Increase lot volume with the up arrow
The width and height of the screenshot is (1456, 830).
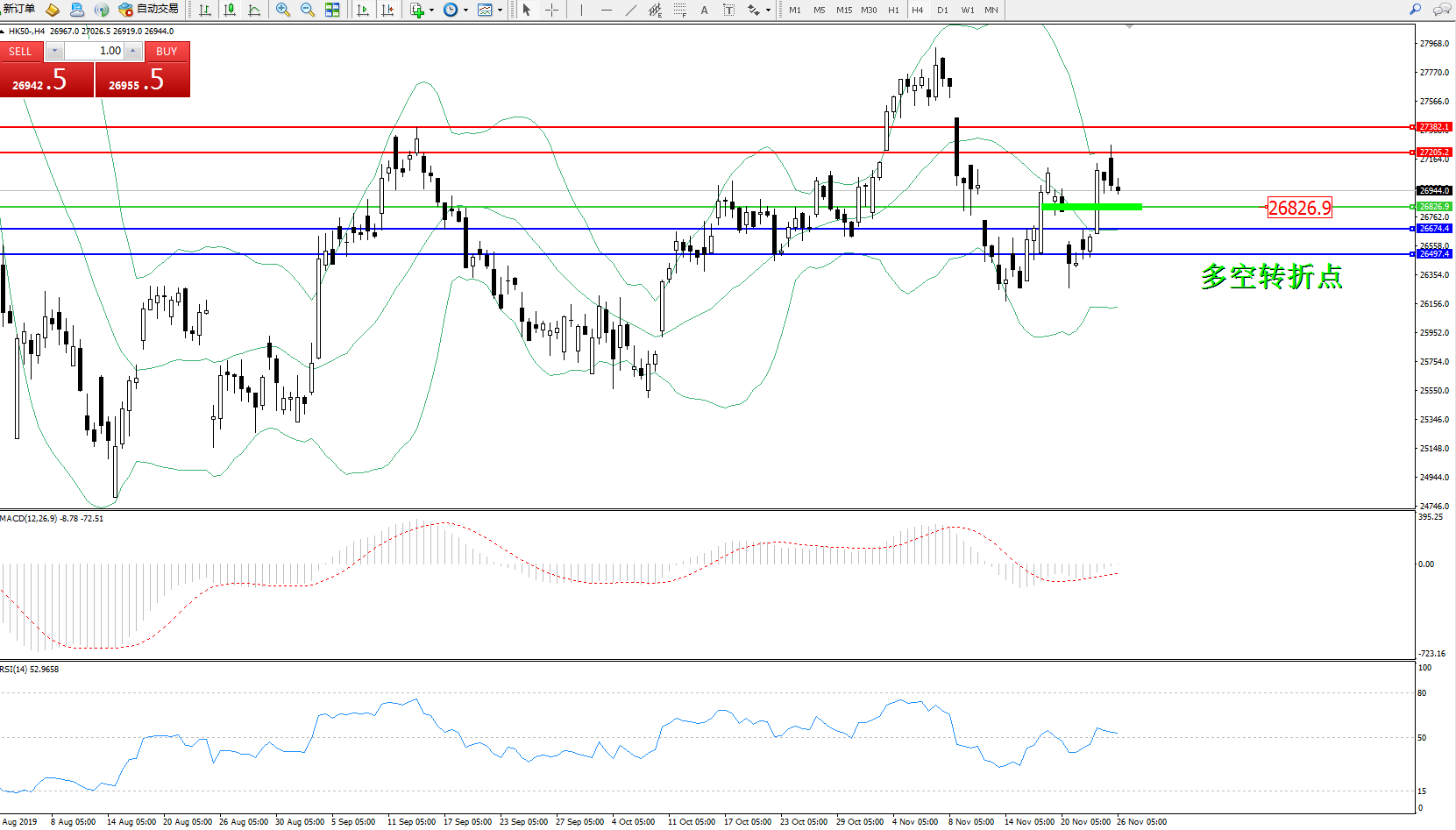(x=133, y=51)
